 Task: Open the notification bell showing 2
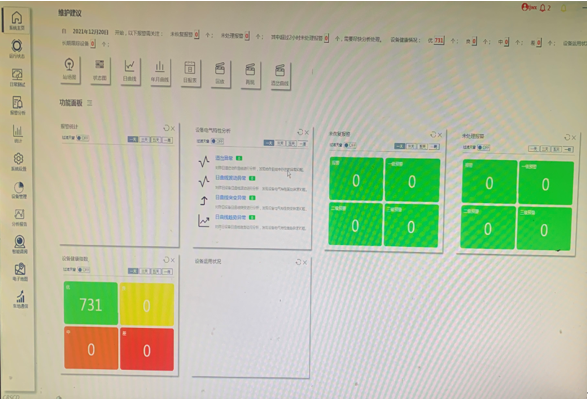[545, 8]
